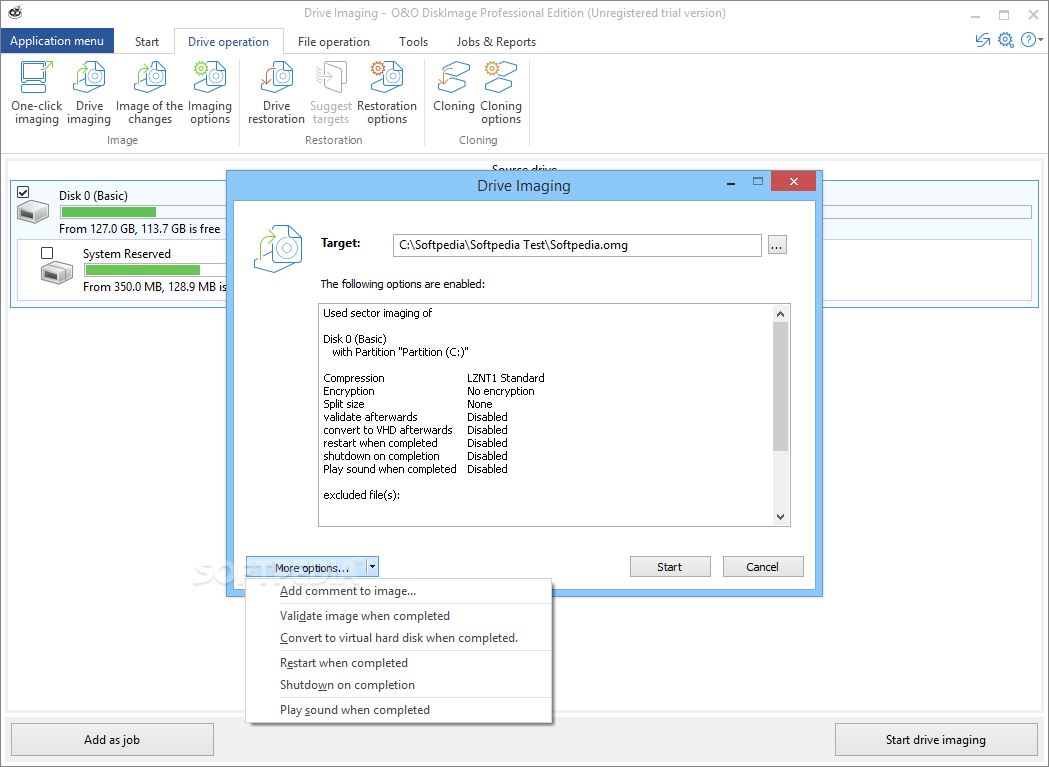Click the options list scroll down arrow
Screen dimensions: 1049x767
780,517
